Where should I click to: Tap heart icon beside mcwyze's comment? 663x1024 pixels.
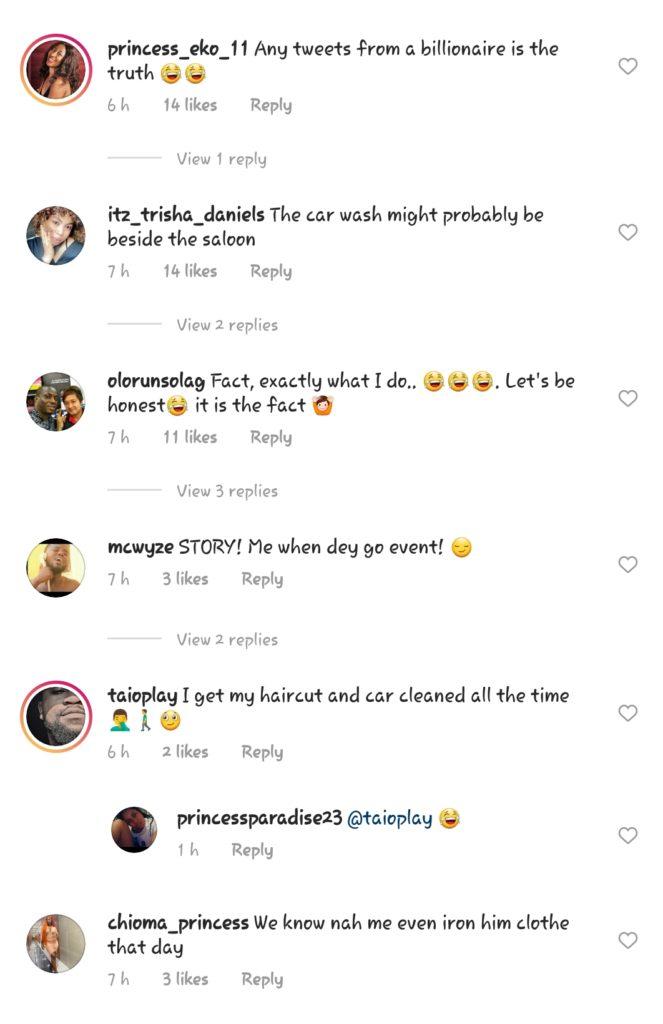[x=627, y=565]
